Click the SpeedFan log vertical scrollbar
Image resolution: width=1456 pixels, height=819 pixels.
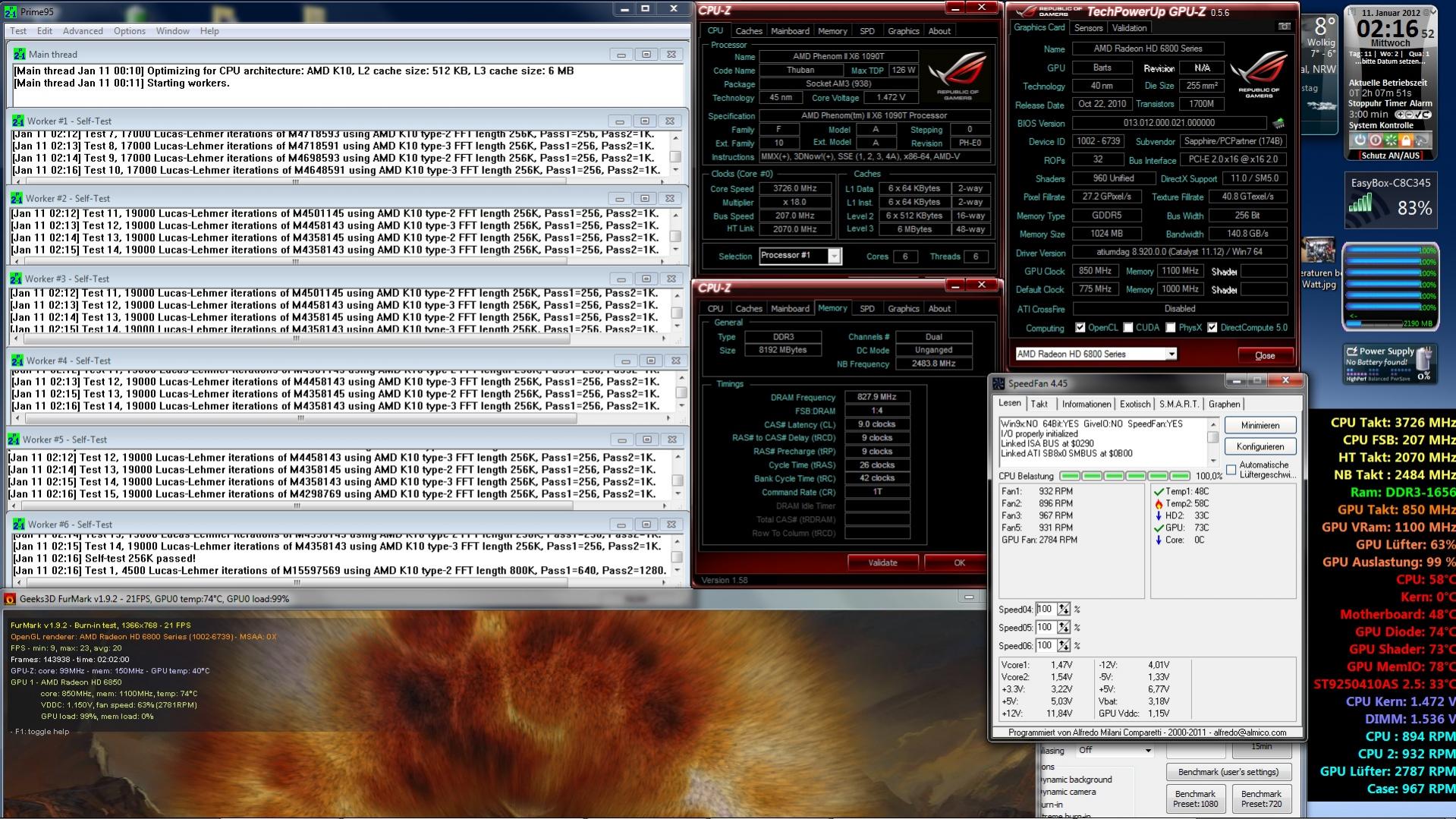click(1213, 443)
